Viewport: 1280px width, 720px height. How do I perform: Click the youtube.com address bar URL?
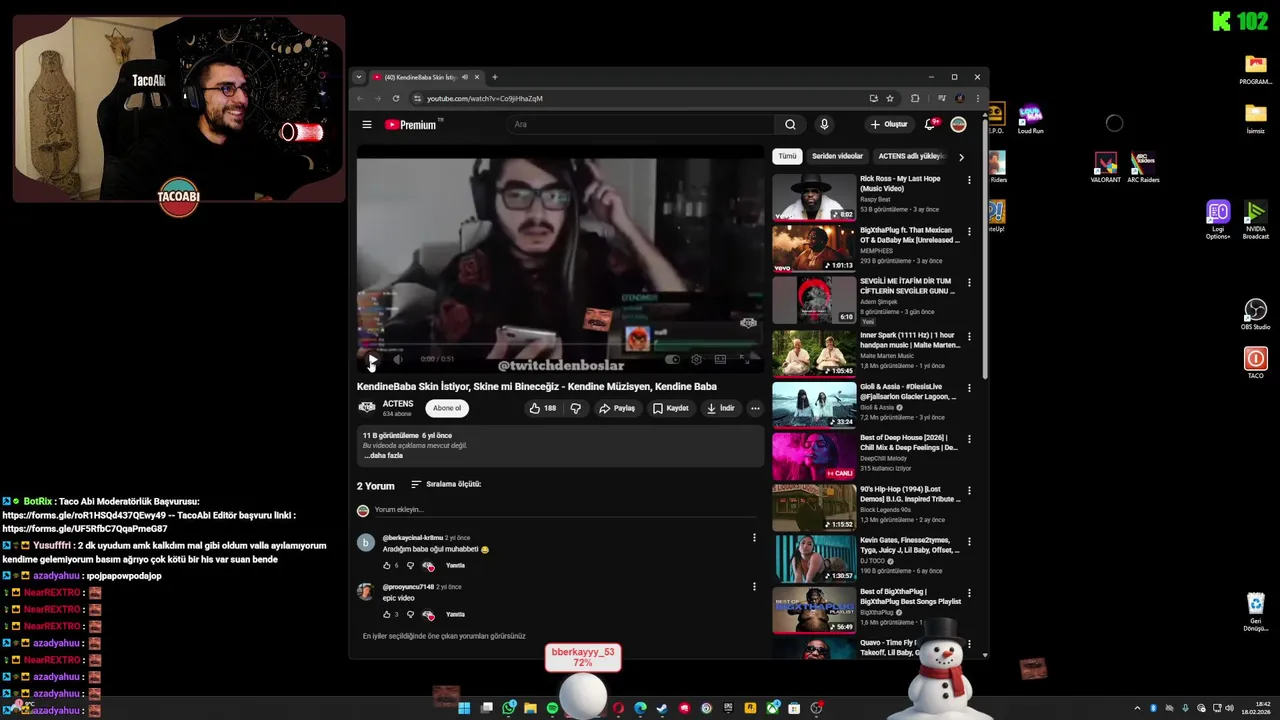(485, 98)
